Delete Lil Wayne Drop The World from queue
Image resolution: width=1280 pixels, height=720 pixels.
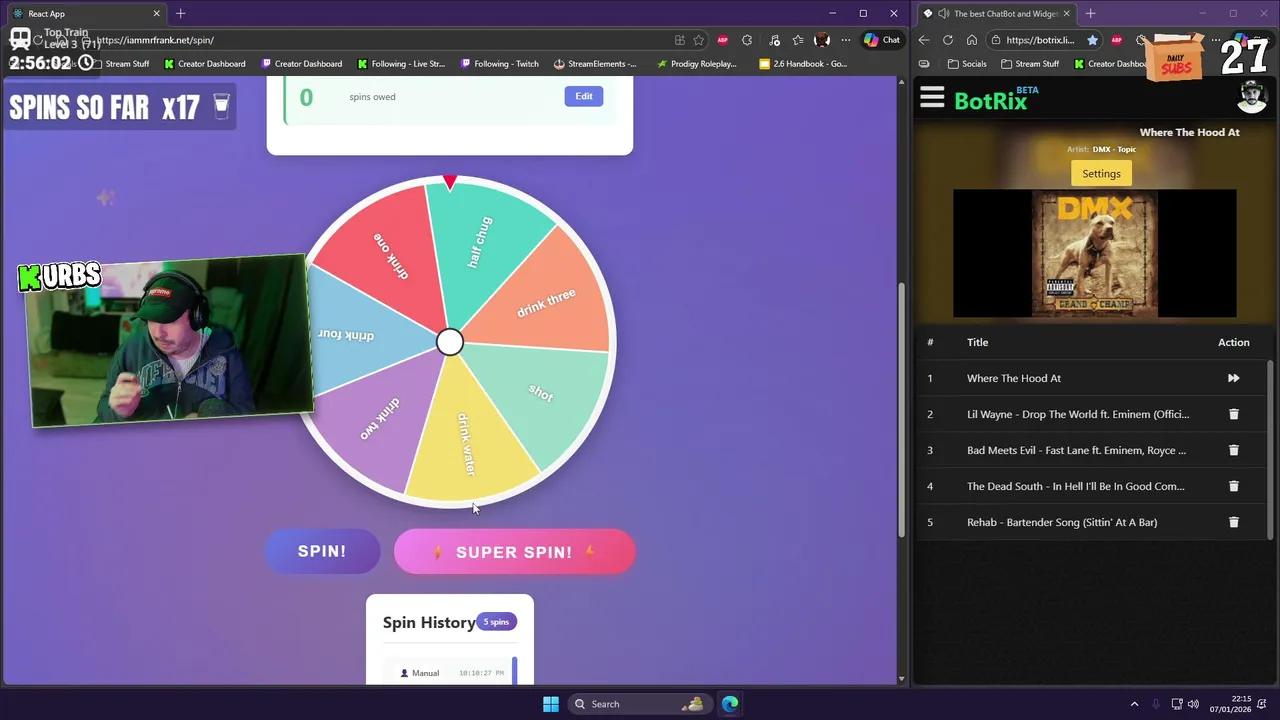pos(1233,414)
